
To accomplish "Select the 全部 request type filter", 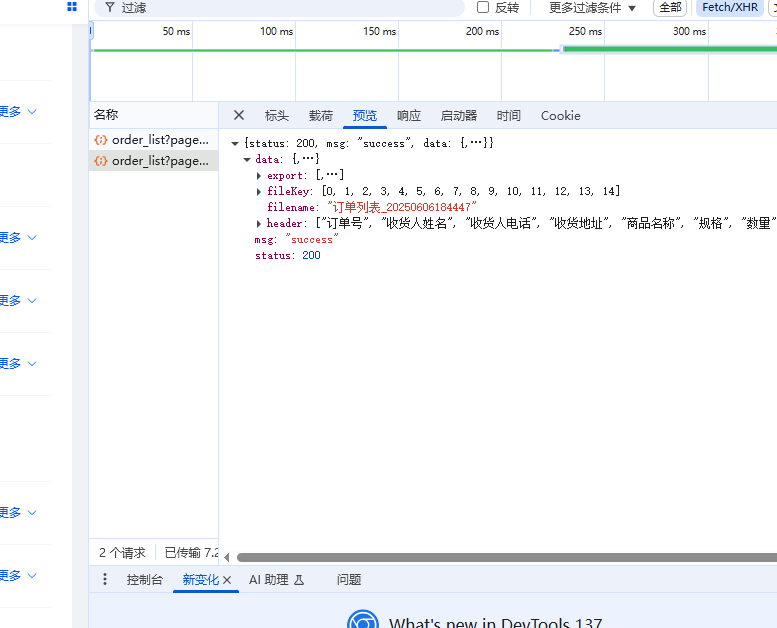I will click(670, 7).
